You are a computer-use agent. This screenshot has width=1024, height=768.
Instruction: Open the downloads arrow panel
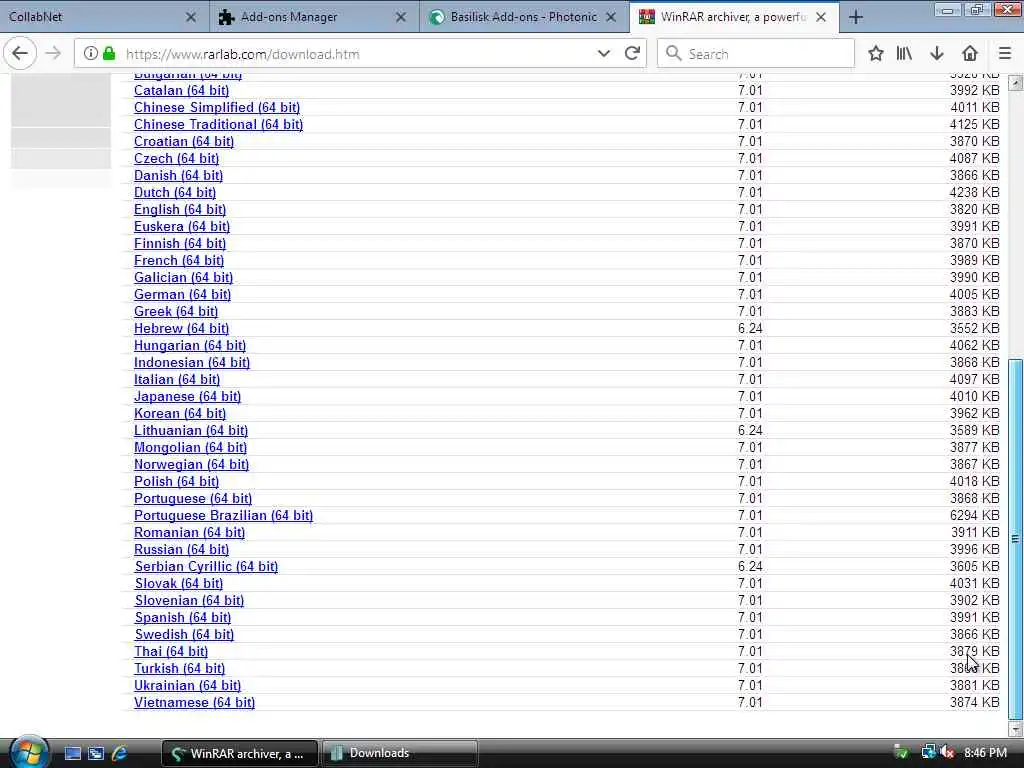(x=936, y=54)
